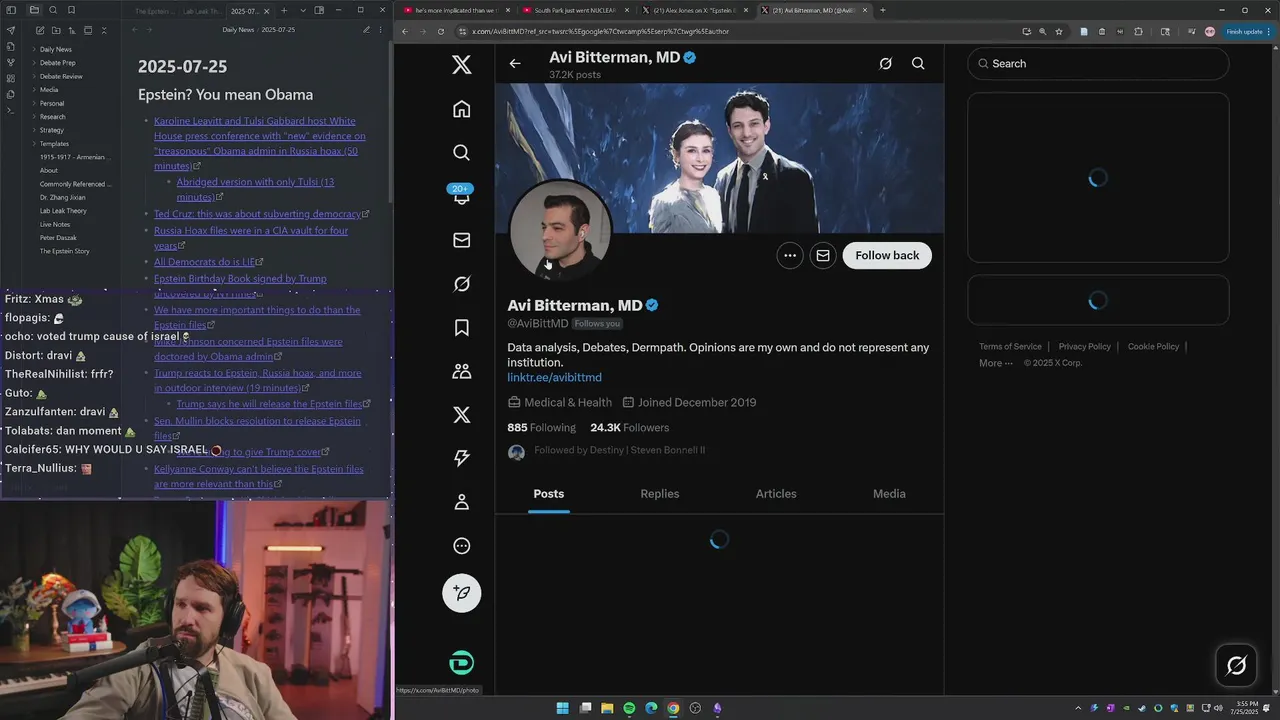
Task: Click Grok icon in profile header
Action: point(885,63)
